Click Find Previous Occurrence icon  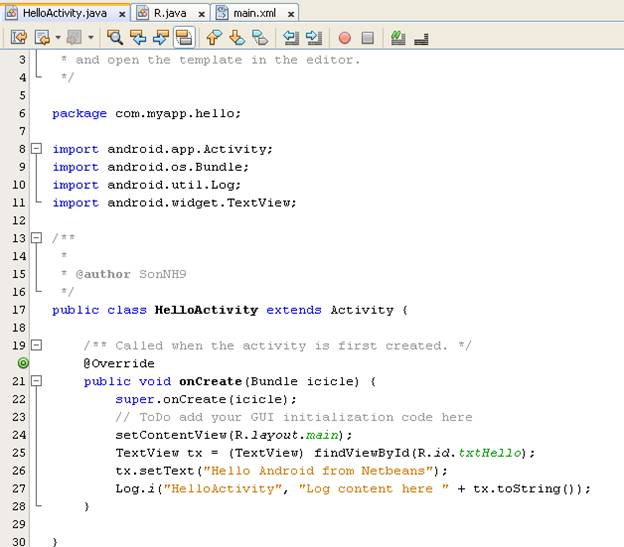(x=138, y=37)
